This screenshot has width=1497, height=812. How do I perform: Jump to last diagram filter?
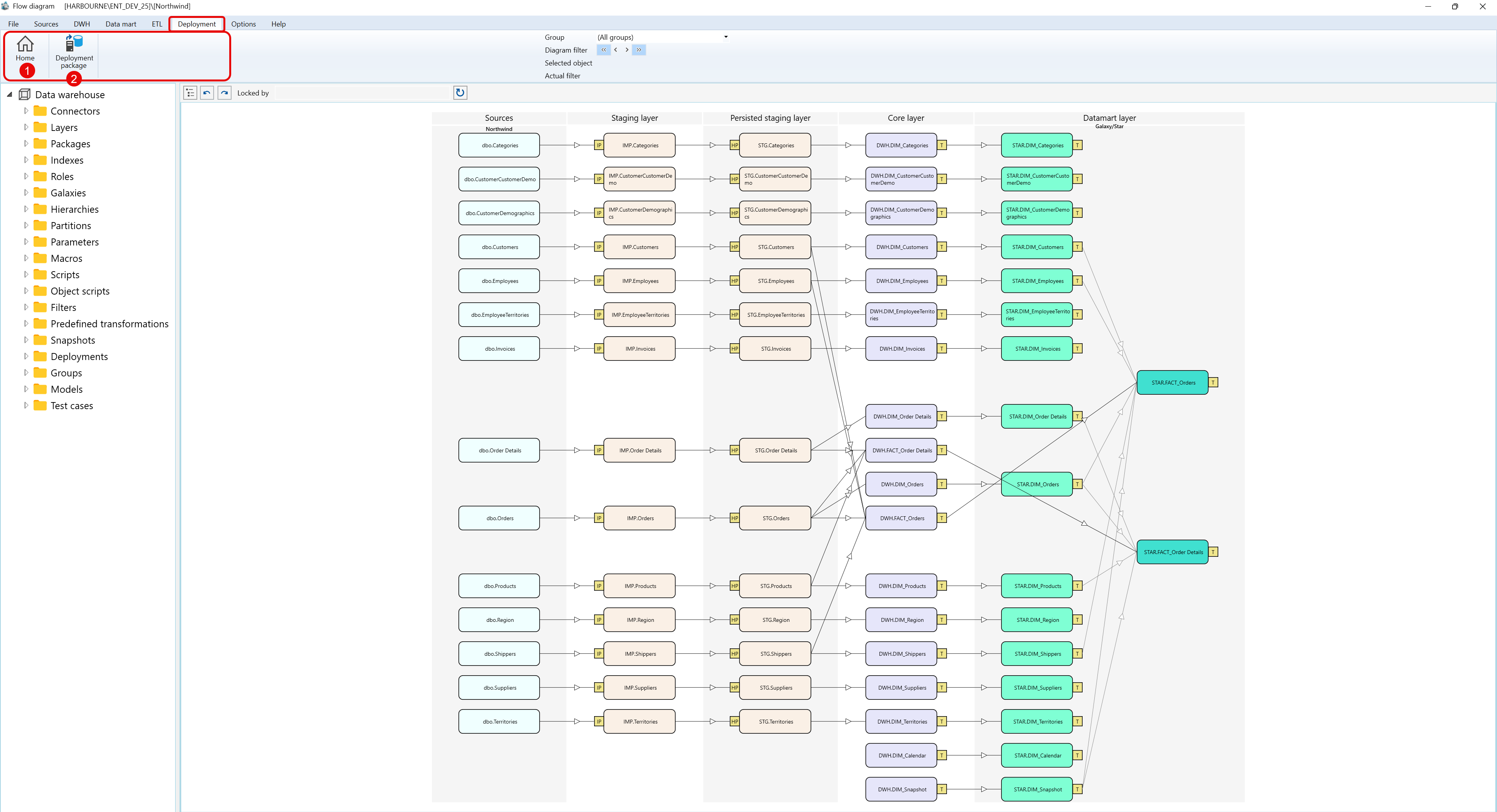639,50
